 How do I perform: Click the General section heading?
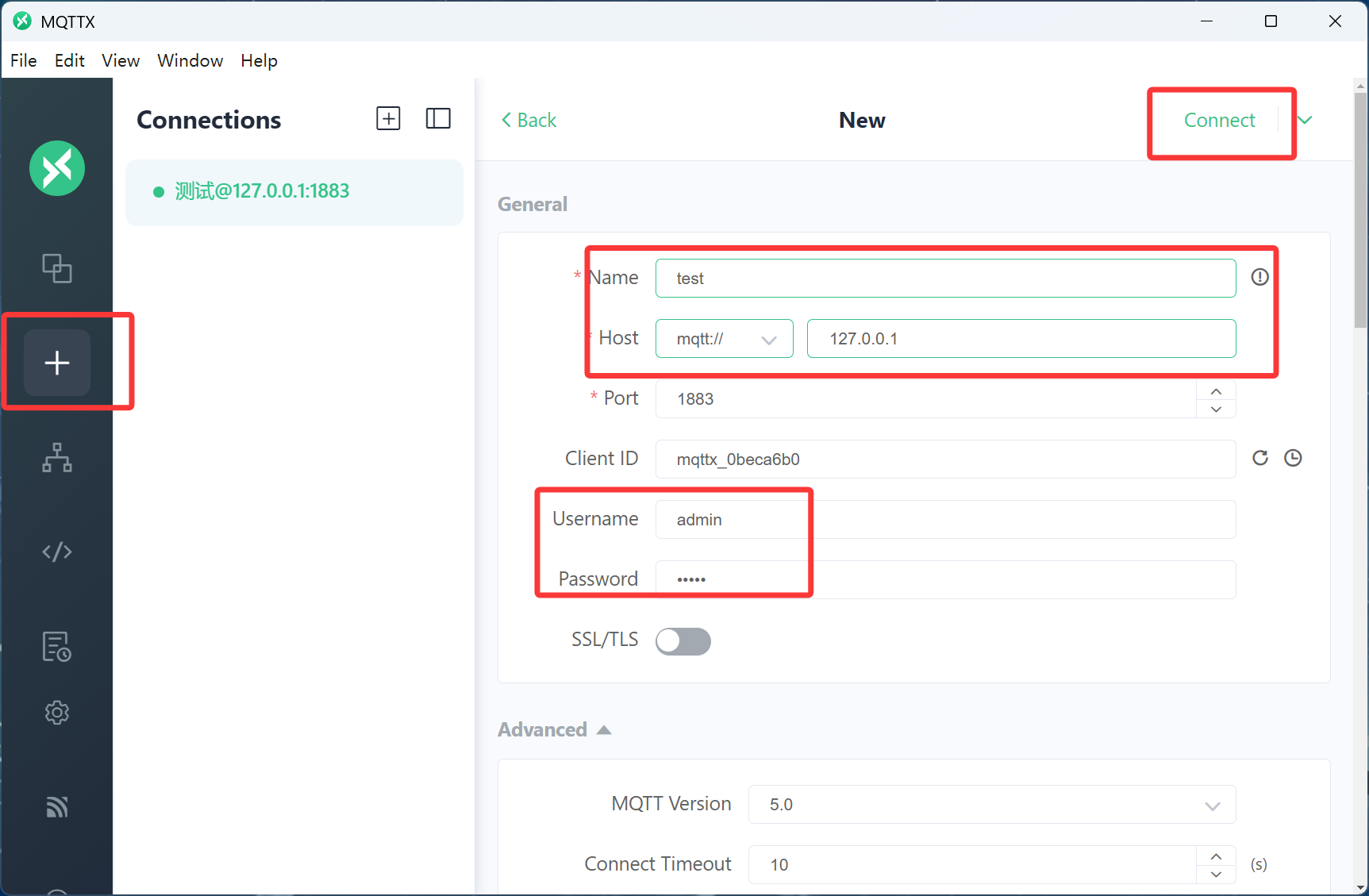pos(533,204)
